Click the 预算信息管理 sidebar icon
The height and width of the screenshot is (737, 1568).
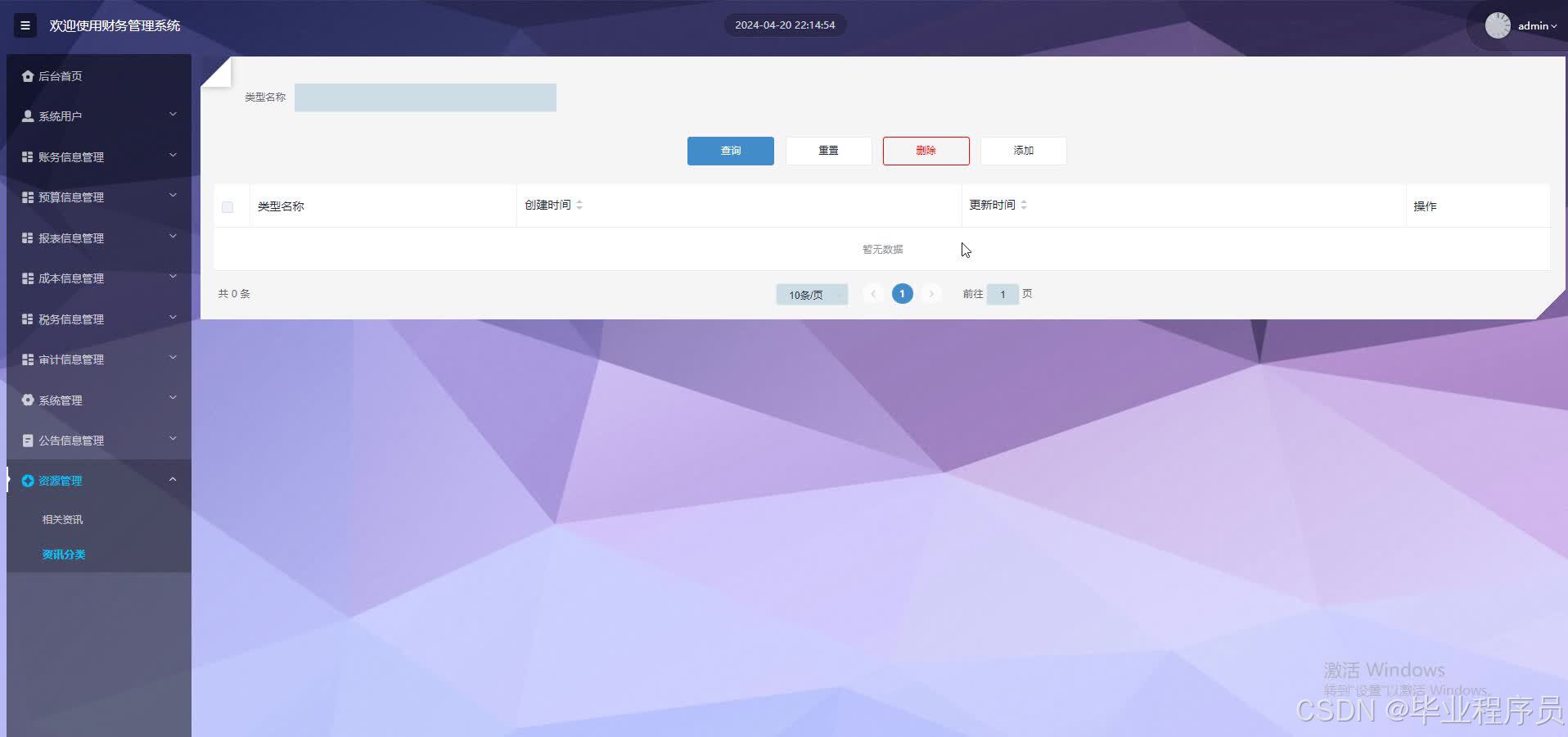coord(27,197)
